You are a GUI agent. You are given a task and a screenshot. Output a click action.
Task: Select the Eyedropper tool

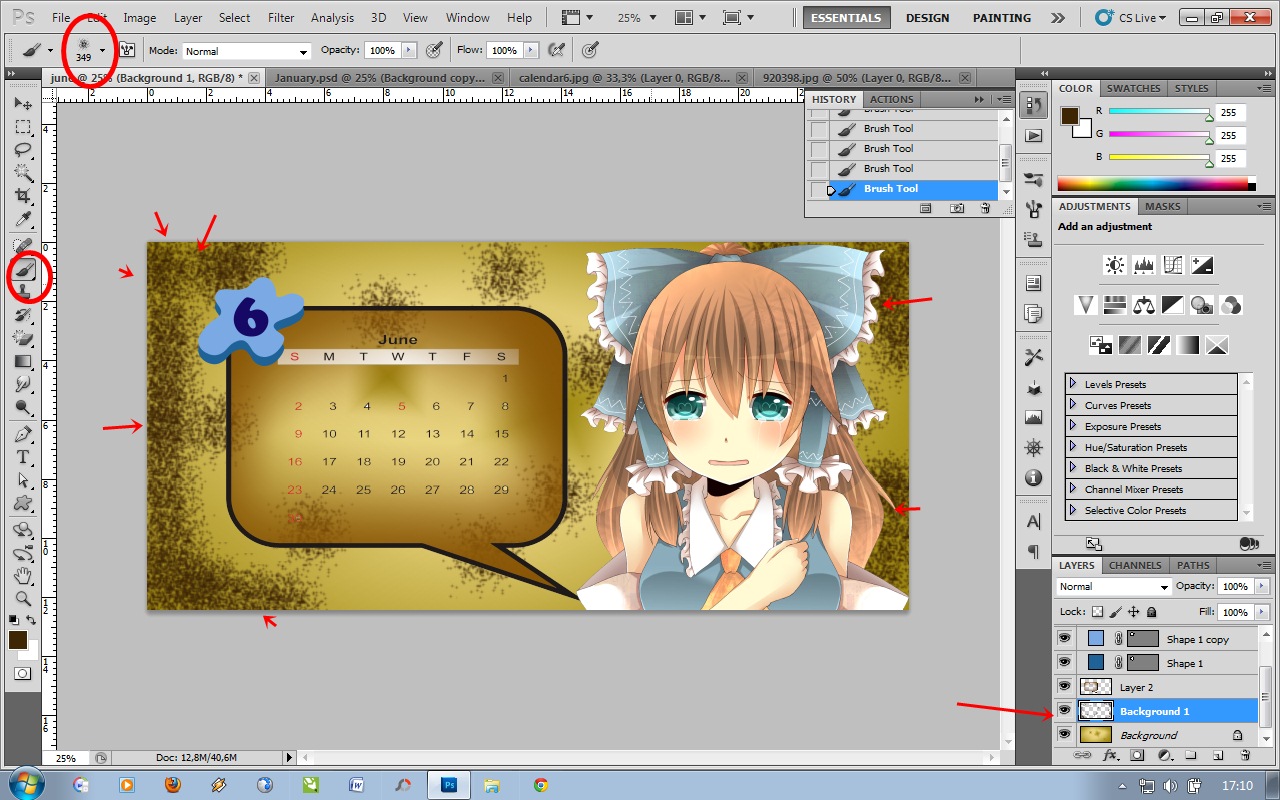point(24,219)
